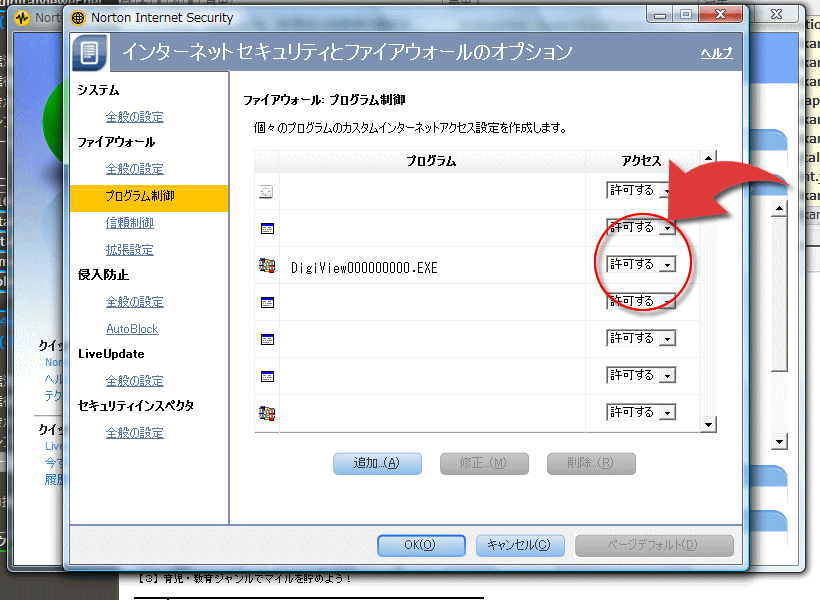Click the DigiView000000000.EXE program icon
The width and height of the screenshot is (820, 600).
267,266
